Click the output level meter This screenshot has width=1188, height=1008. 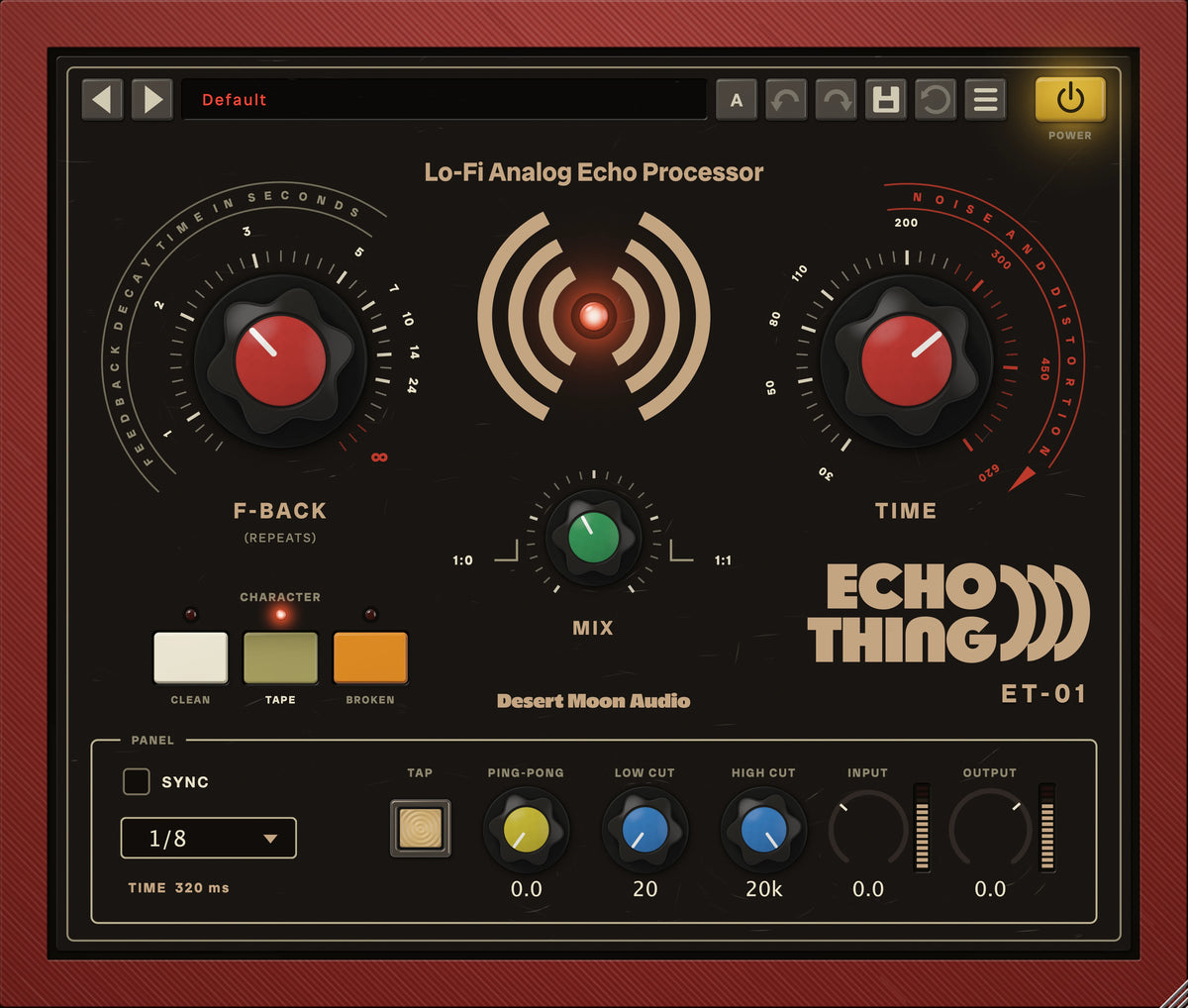(1046, 828)
